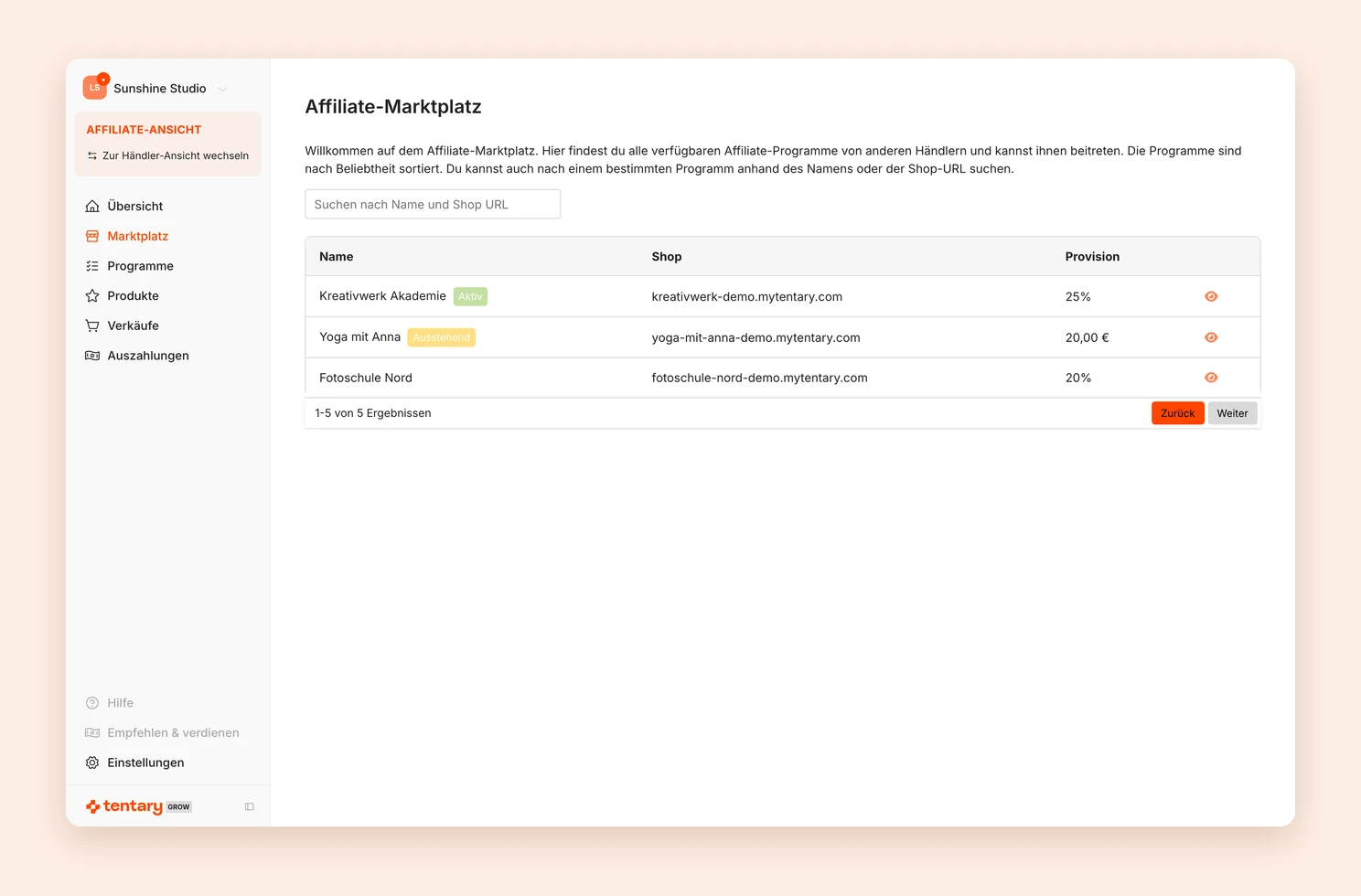Switch via 'Zur Händler-Ansicht wechseln' link
The image size is (1361, 896).
[x=176, y=155]
